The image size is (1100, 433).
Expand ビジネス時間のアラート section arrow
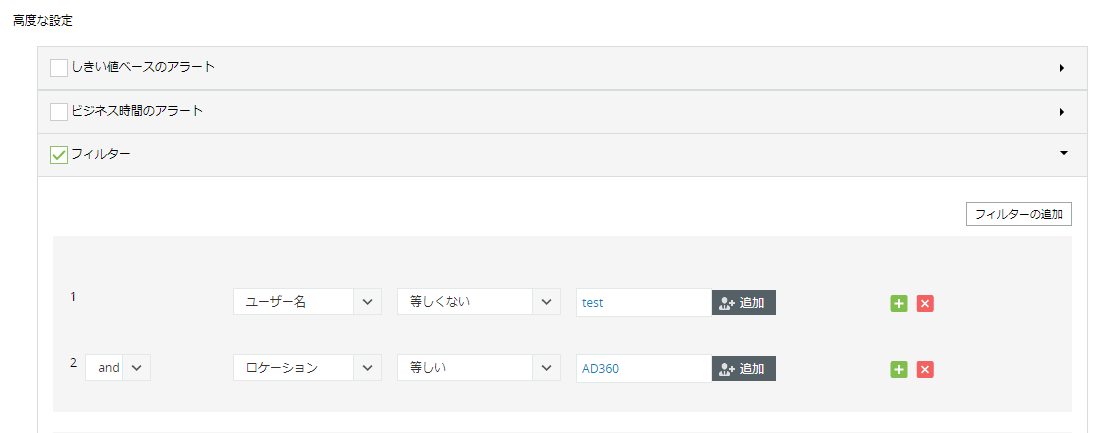1061,111
